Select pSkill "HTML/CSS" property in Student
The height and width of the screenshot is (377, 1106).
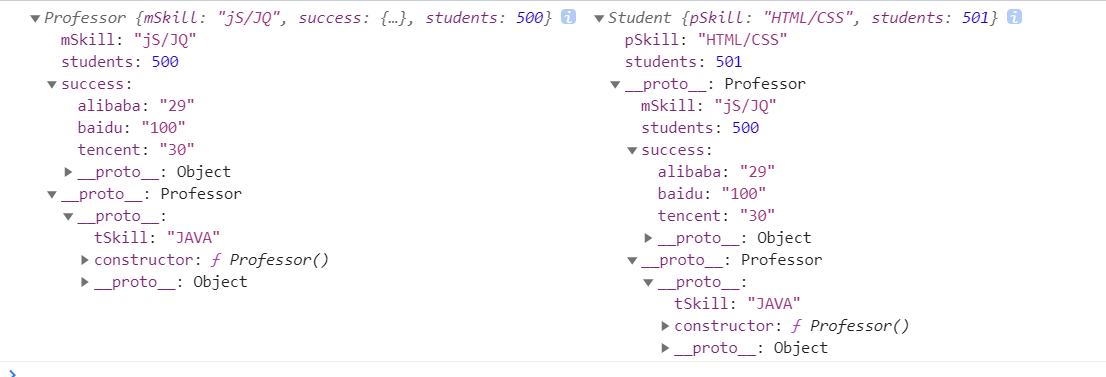point(706,40)
